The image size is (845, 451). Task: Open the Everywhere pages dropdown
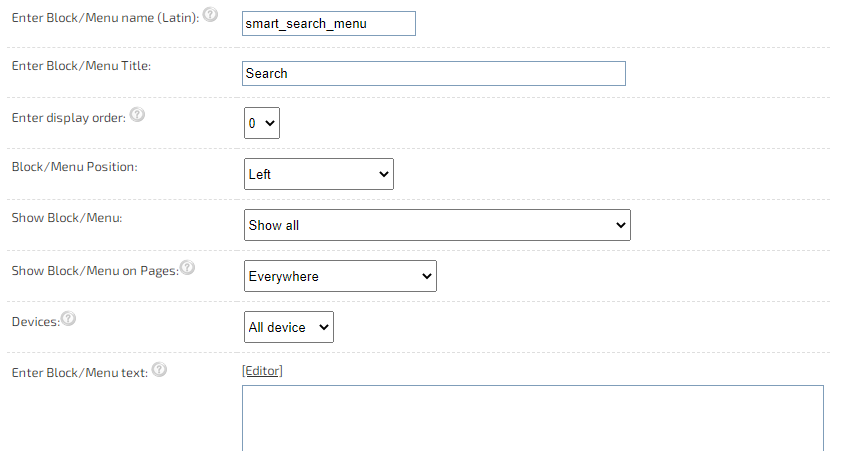click(x=340, y=276)
